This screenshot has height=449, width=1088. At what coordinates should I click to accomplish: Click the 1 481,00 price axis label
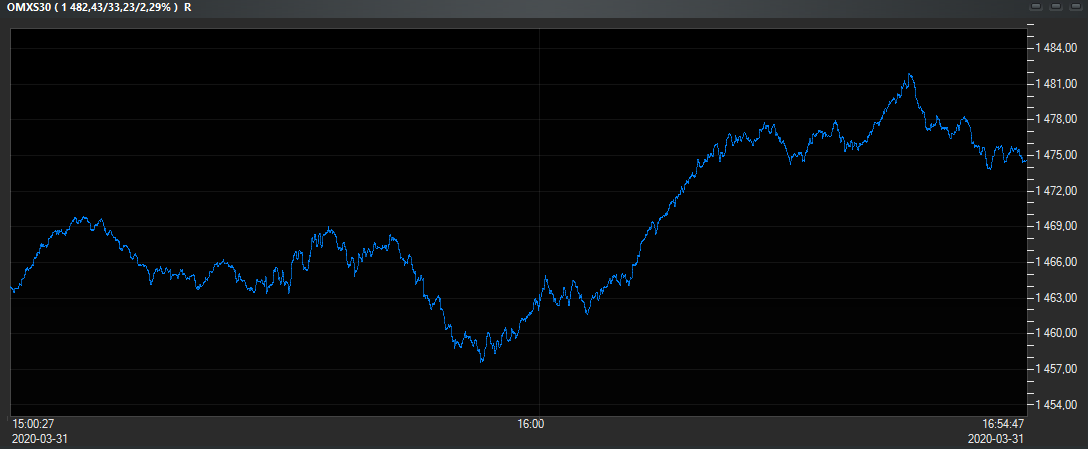tap(1059, 84)
